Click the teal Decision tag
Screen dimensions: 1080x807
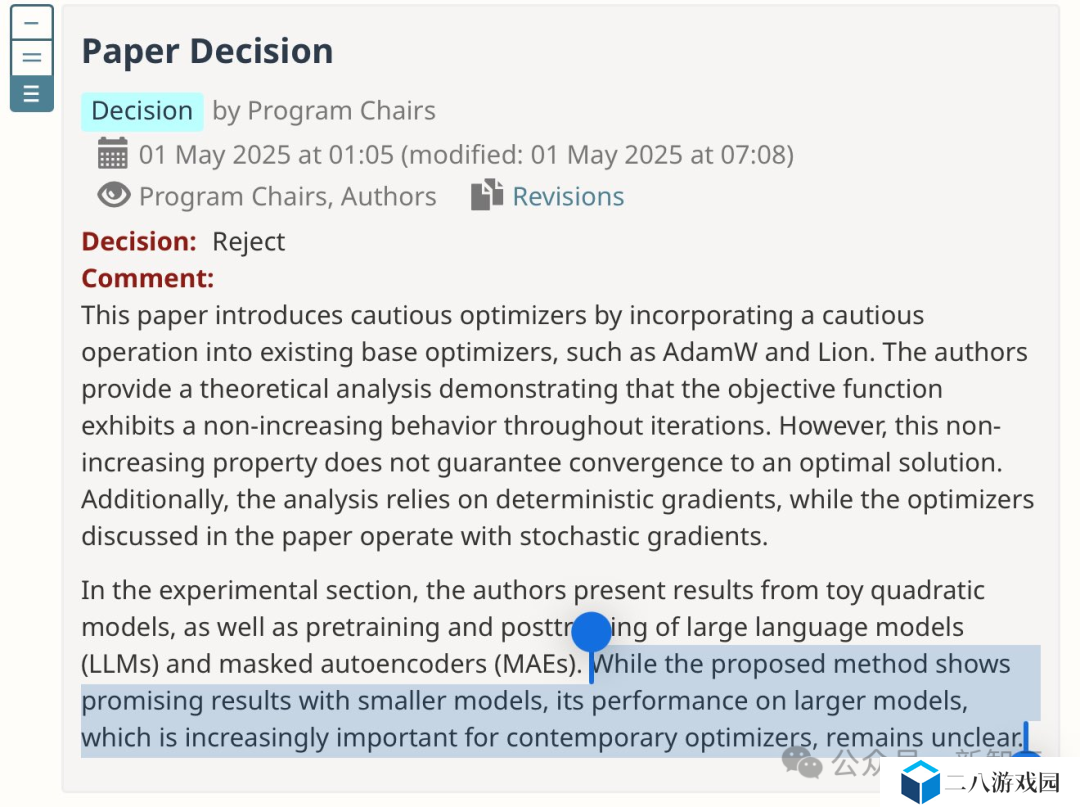[142, 112]
